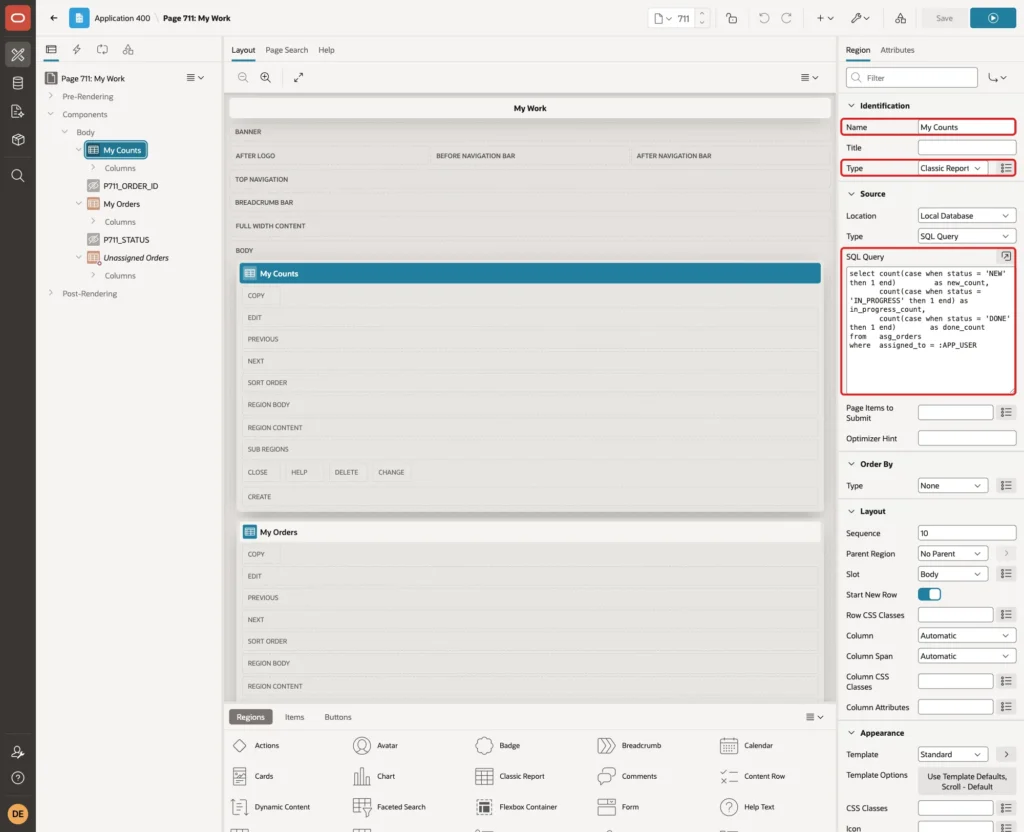Open the Slot Body dropdown
Viewport: 1024px width, 832px height.
click(952, 574)
